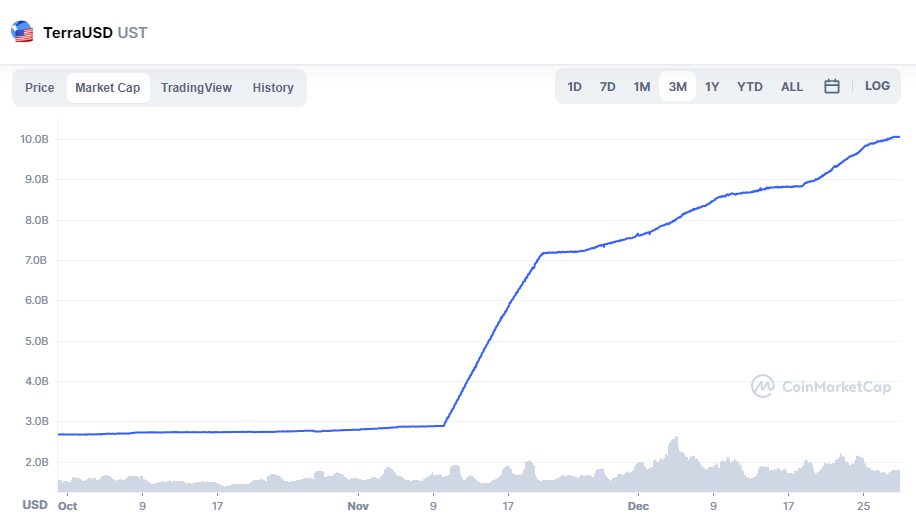
Task: Select the YTD time range
Action: tap(750, 86)
